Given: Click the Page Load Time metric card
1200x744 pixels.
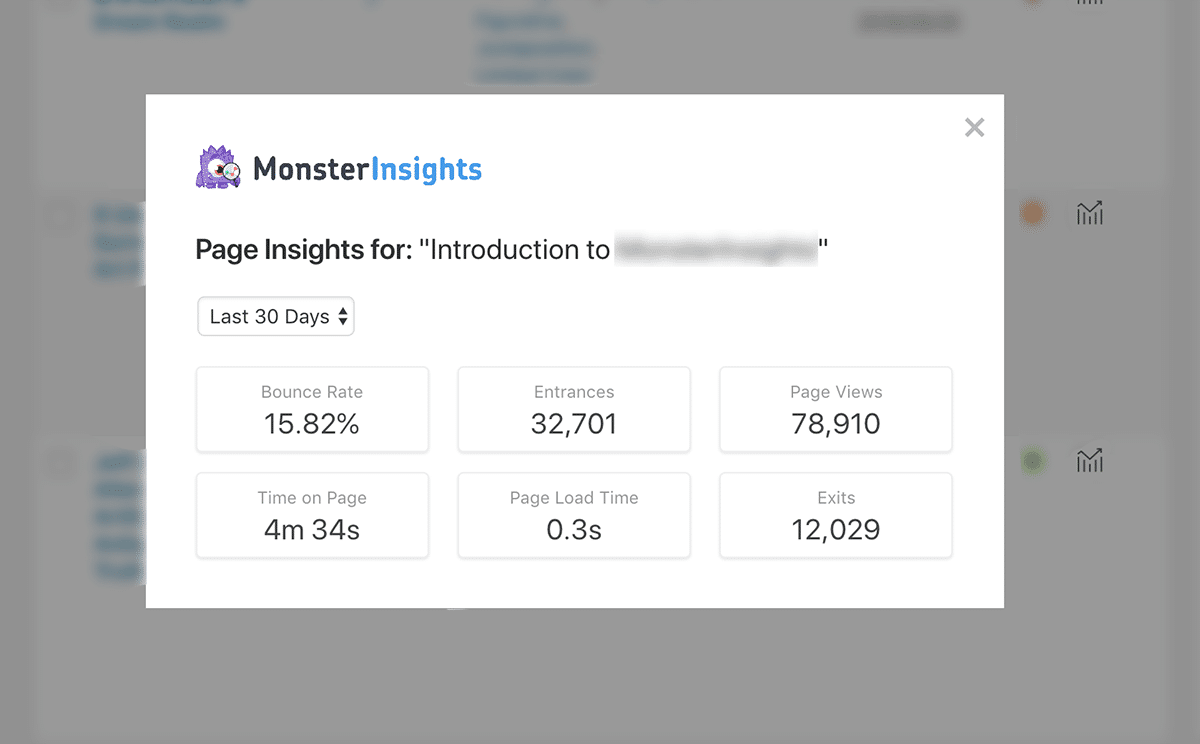Looking at the screenshot, I should tap(573, 515).
